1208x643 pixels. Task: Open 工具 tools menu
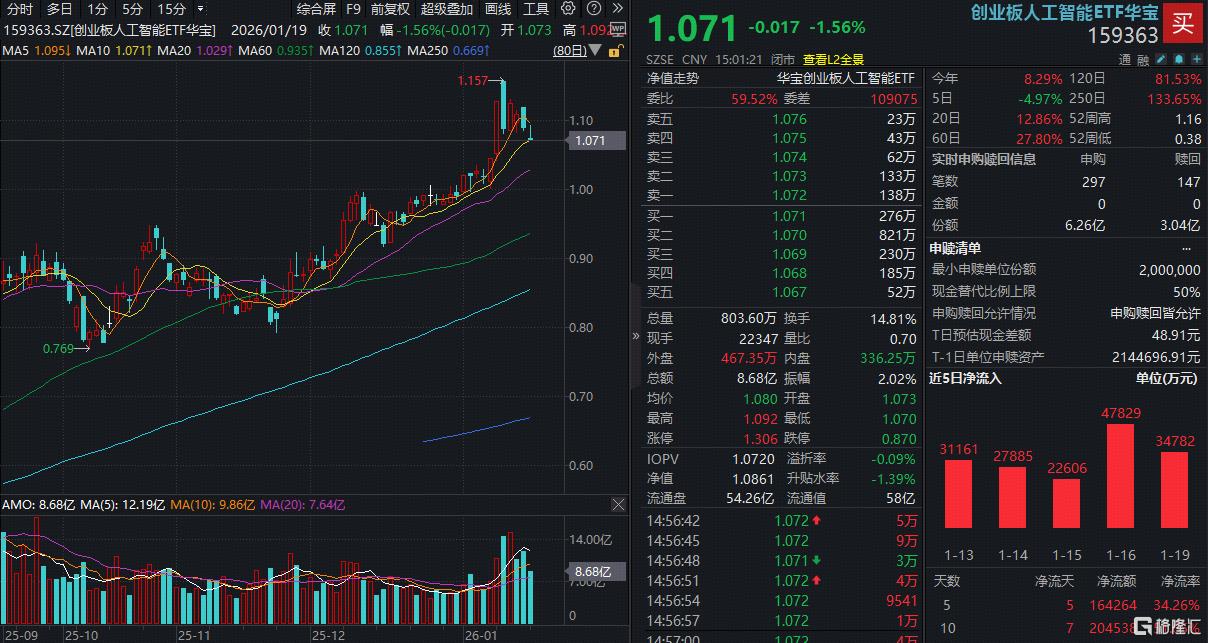pos(536,9)
